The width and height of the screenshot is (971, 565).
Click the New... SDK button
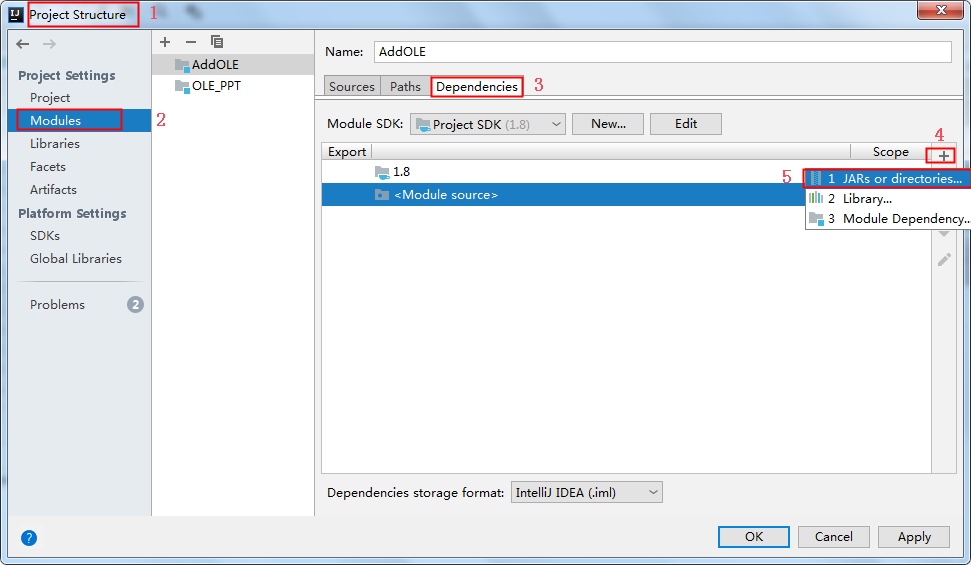[608, 124]
